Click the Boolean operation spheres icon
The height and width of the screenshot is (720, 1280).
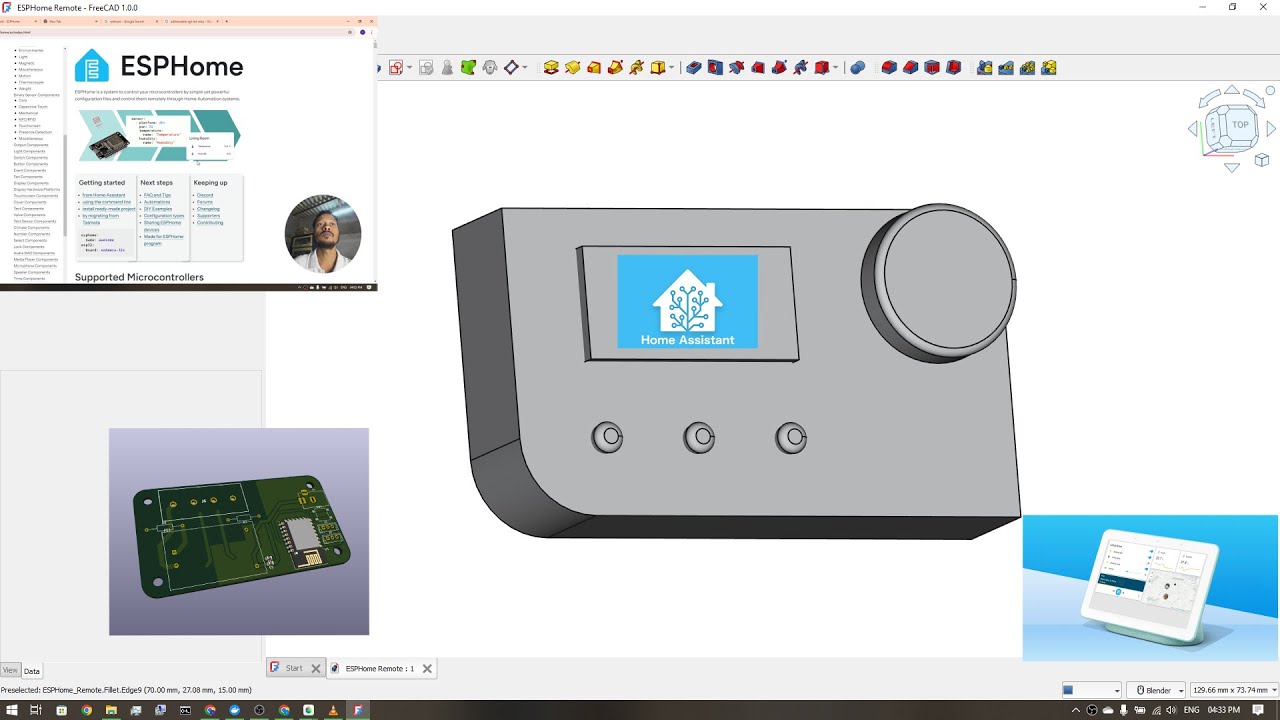(x=858, y=68)
